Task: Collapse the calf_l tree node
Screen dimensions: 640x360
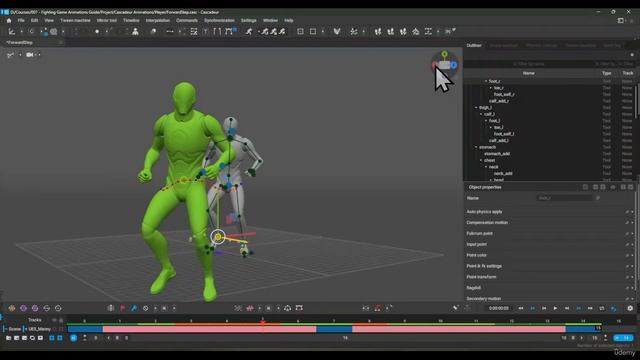Action: pos(481,114)
